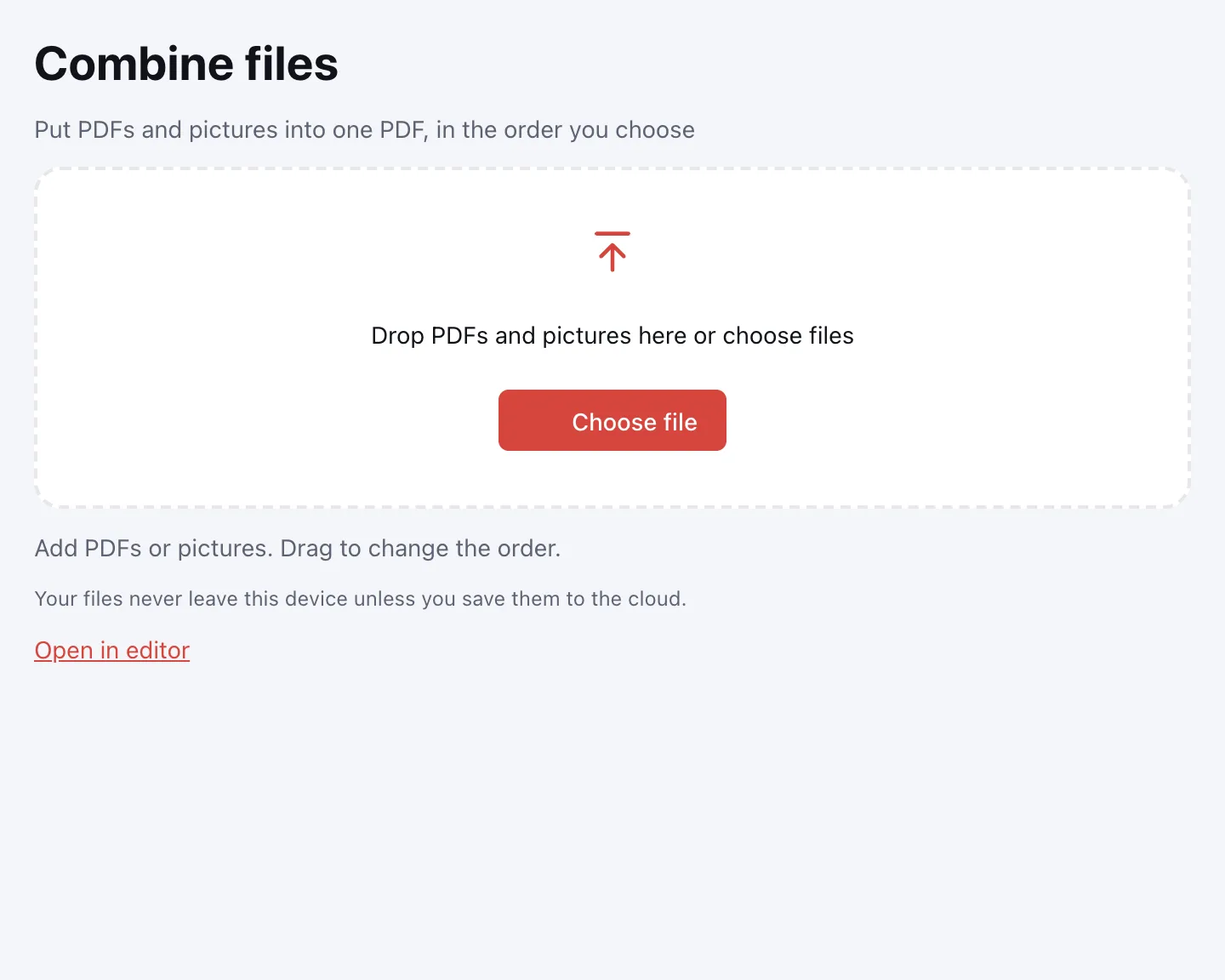Click 'Drop PDFs and pictures here' text
The width and height of the screenshot is (1225, 980).
(x=612, y=335)
